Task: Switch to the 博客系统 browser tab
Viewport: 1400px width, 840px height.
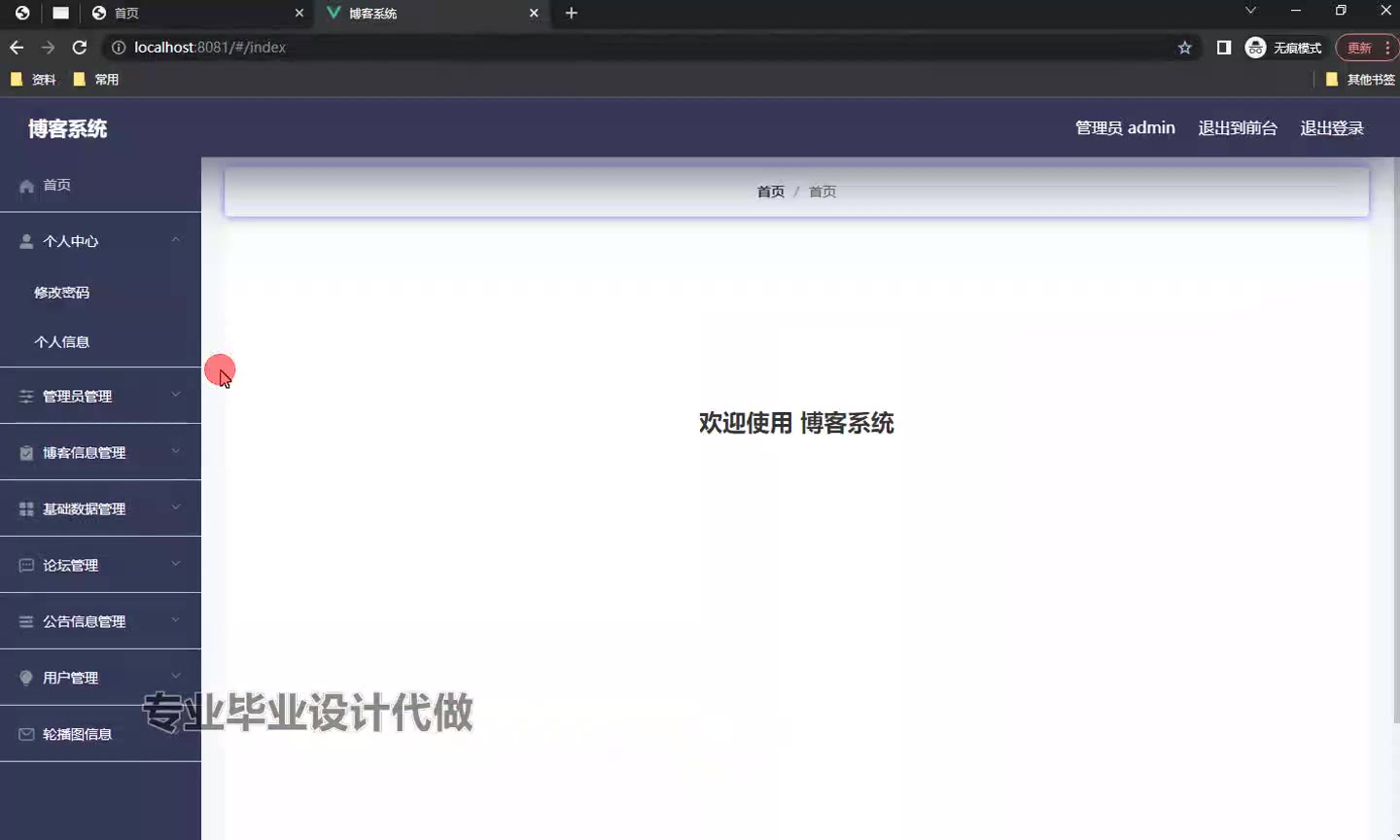Action: 433,14
